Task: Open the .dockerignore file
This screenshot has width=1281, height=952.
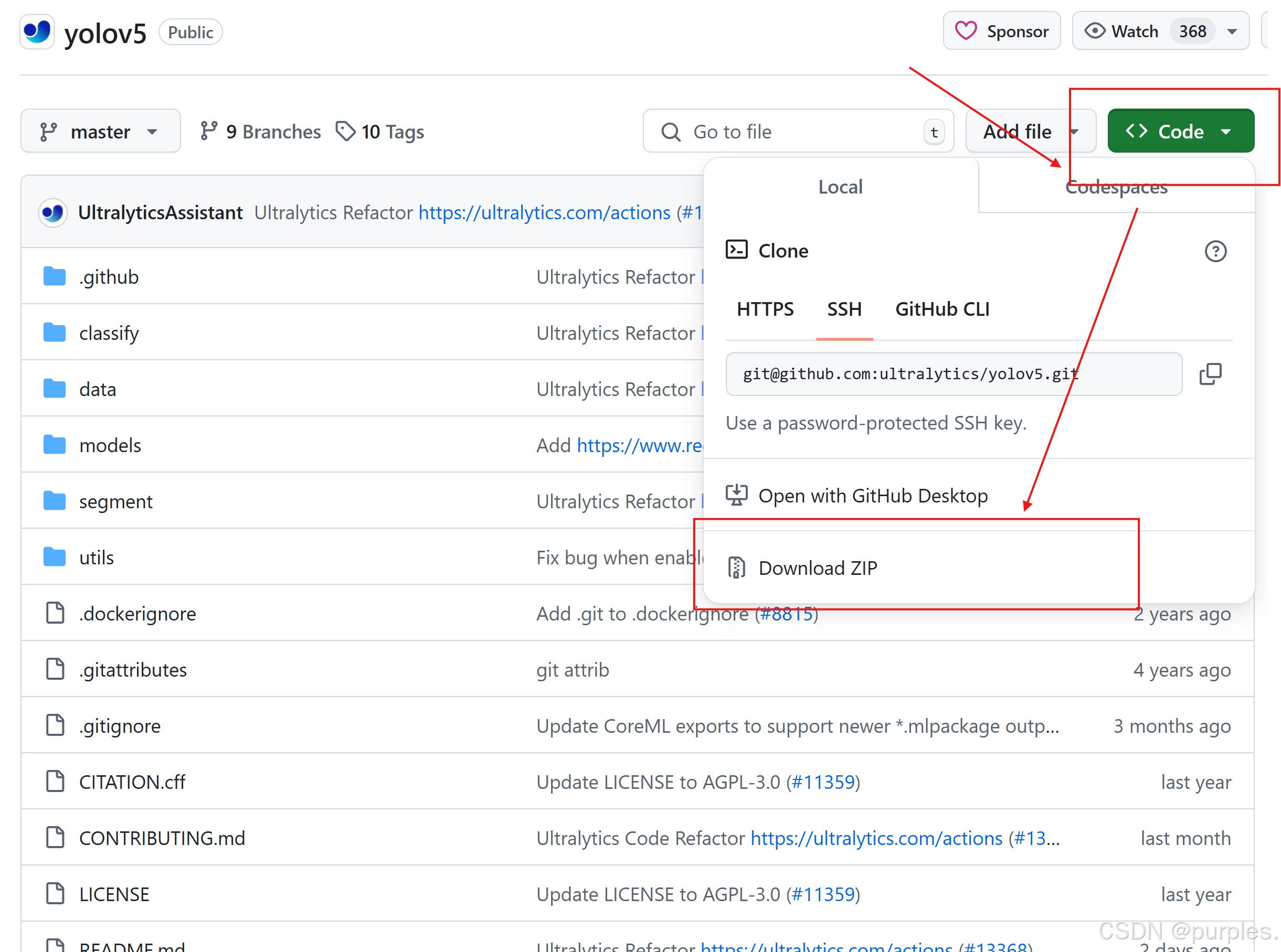Action: [137, 614]
